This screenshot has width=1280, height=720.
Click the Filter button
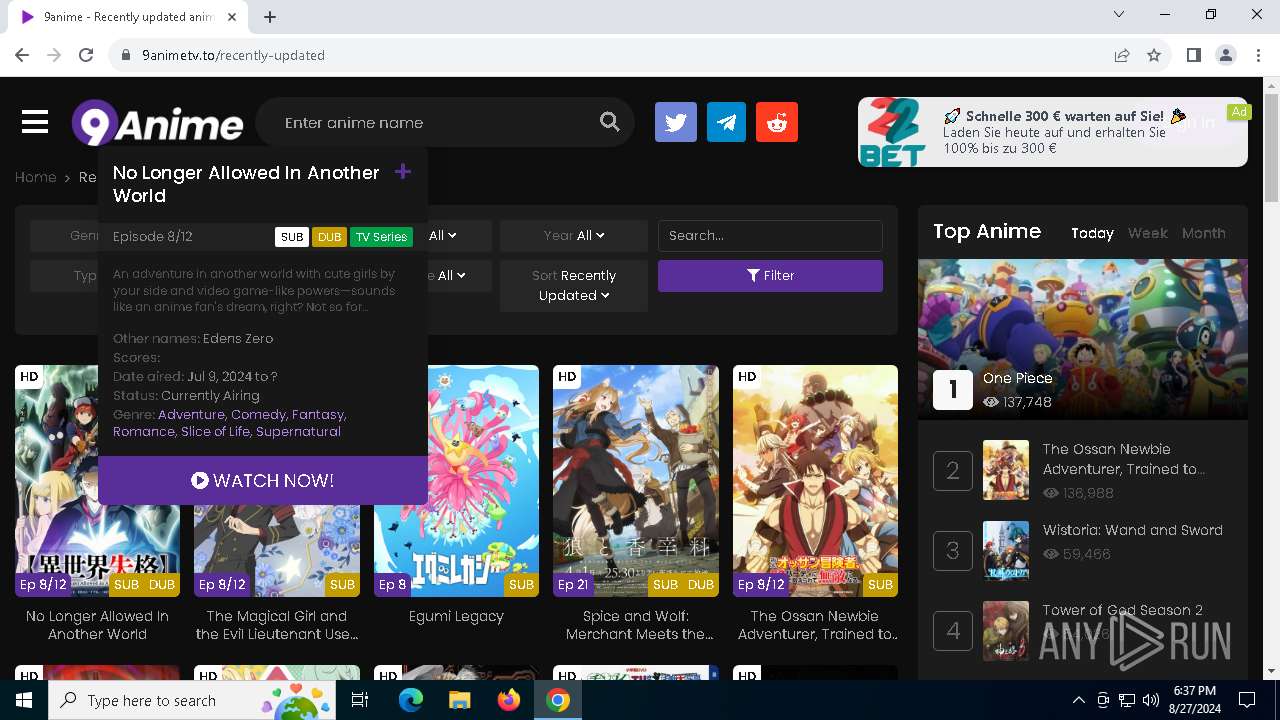[x=770, y=276]
